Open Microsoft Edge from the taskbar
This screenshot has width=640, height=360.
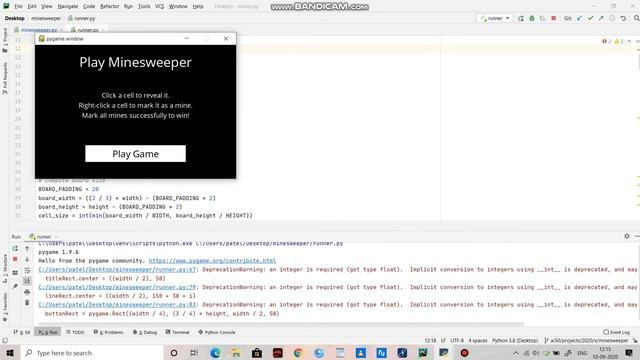pyautogui.click(x=215, y=353)
